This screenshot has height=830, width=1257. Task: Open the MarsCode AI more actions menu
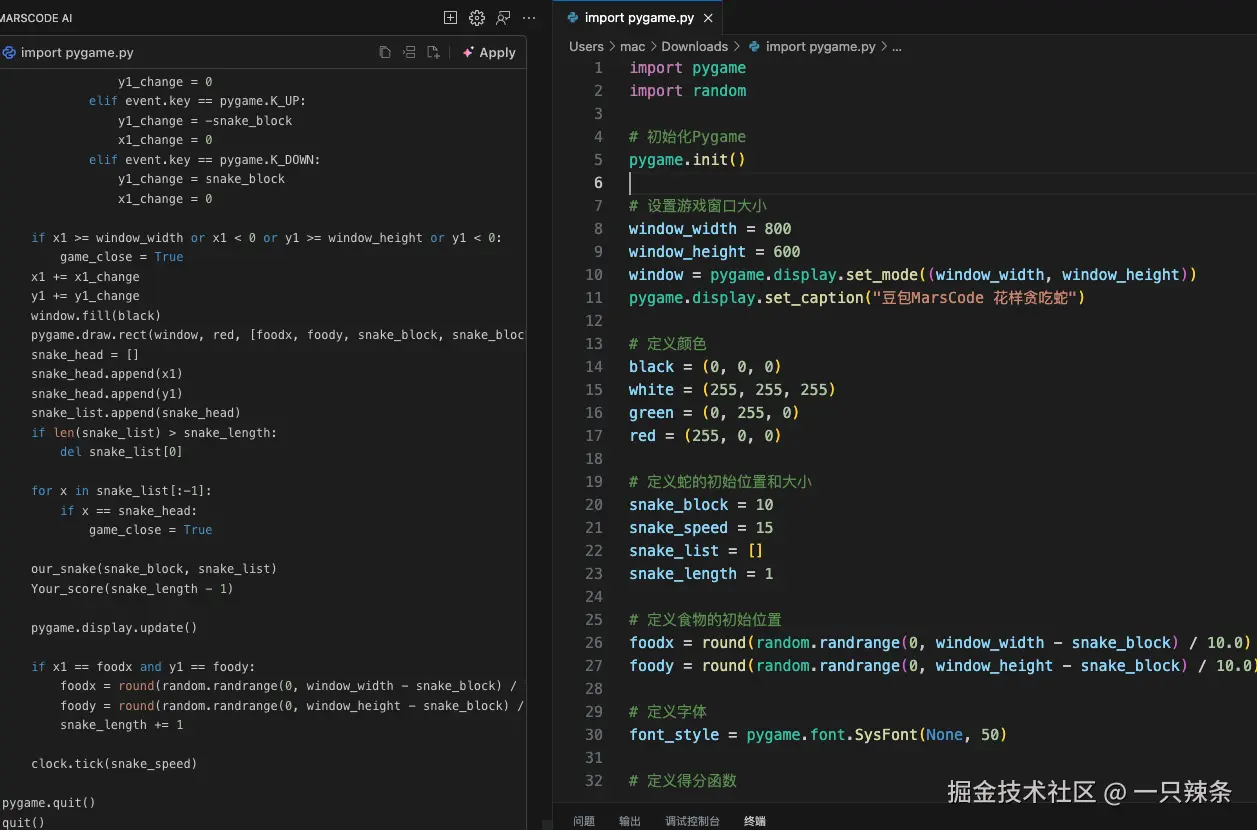pos(529,18)
